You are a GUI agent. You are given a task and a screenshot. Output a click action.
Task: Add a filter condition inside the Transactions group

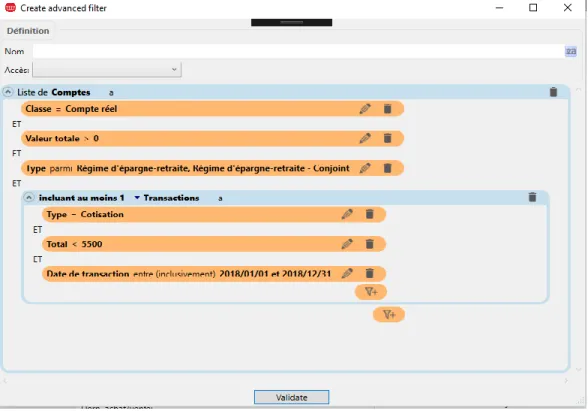coord(371,292)
